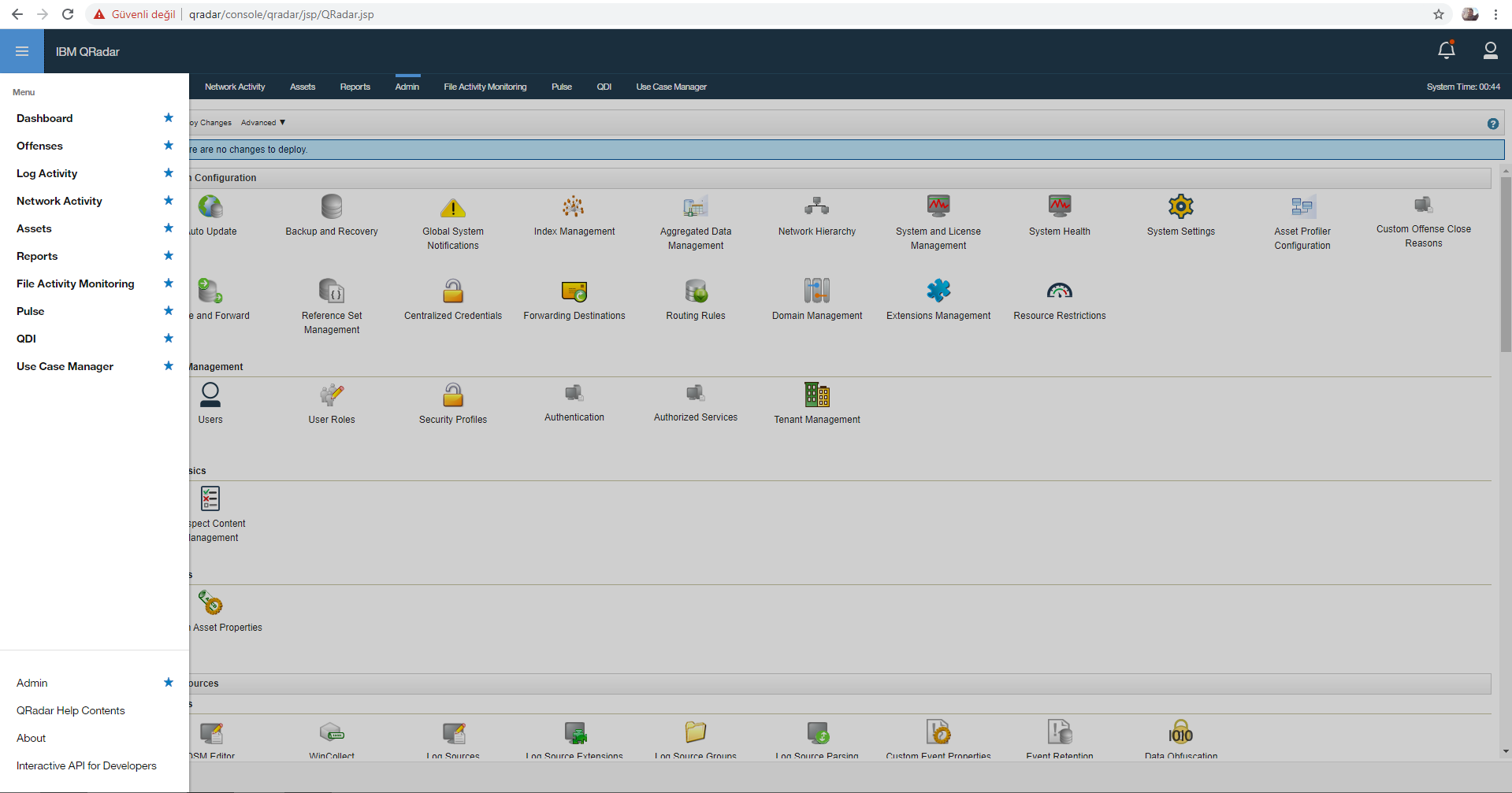Expand the Advanced dropdown menu

tap(263, 123)
